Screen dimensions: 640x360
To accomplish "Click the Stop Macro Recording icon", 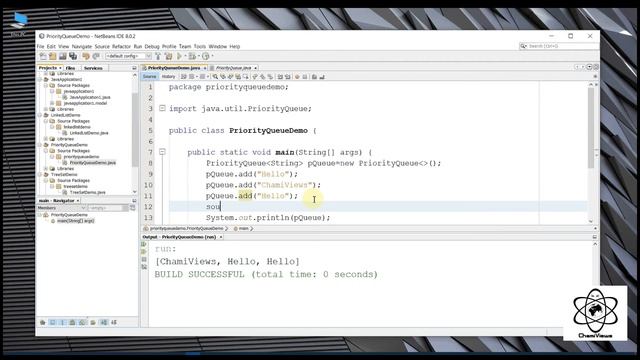I will tap(304, 76).
